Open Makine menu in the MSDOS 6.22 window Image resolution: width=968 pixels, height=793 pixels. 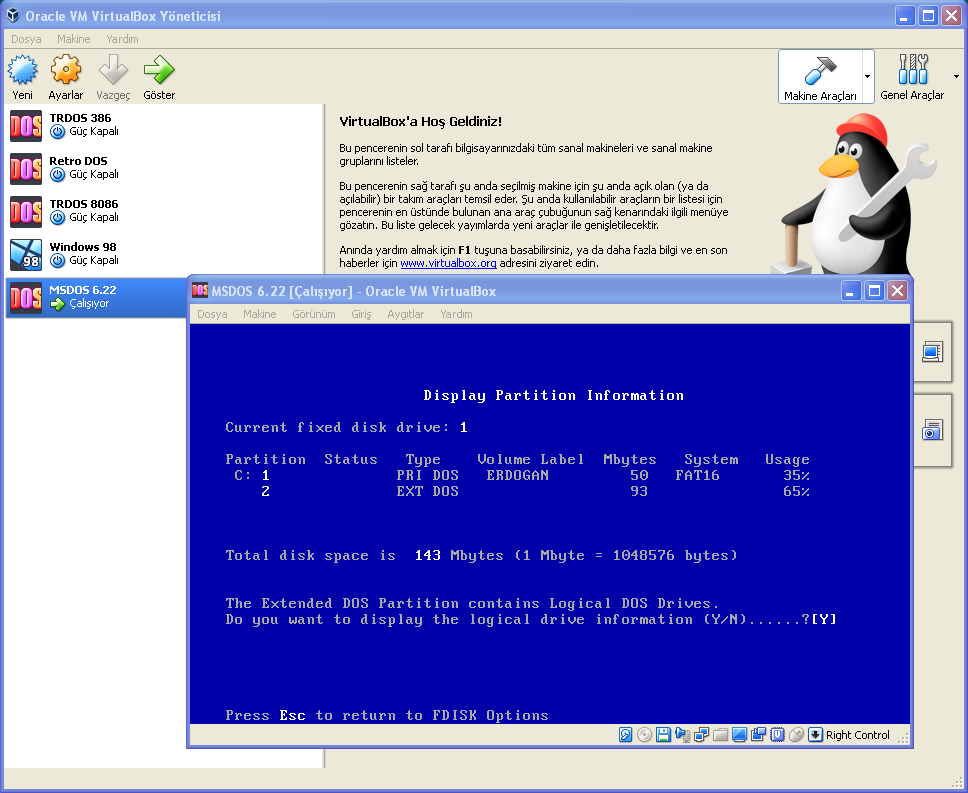[259, 314]
